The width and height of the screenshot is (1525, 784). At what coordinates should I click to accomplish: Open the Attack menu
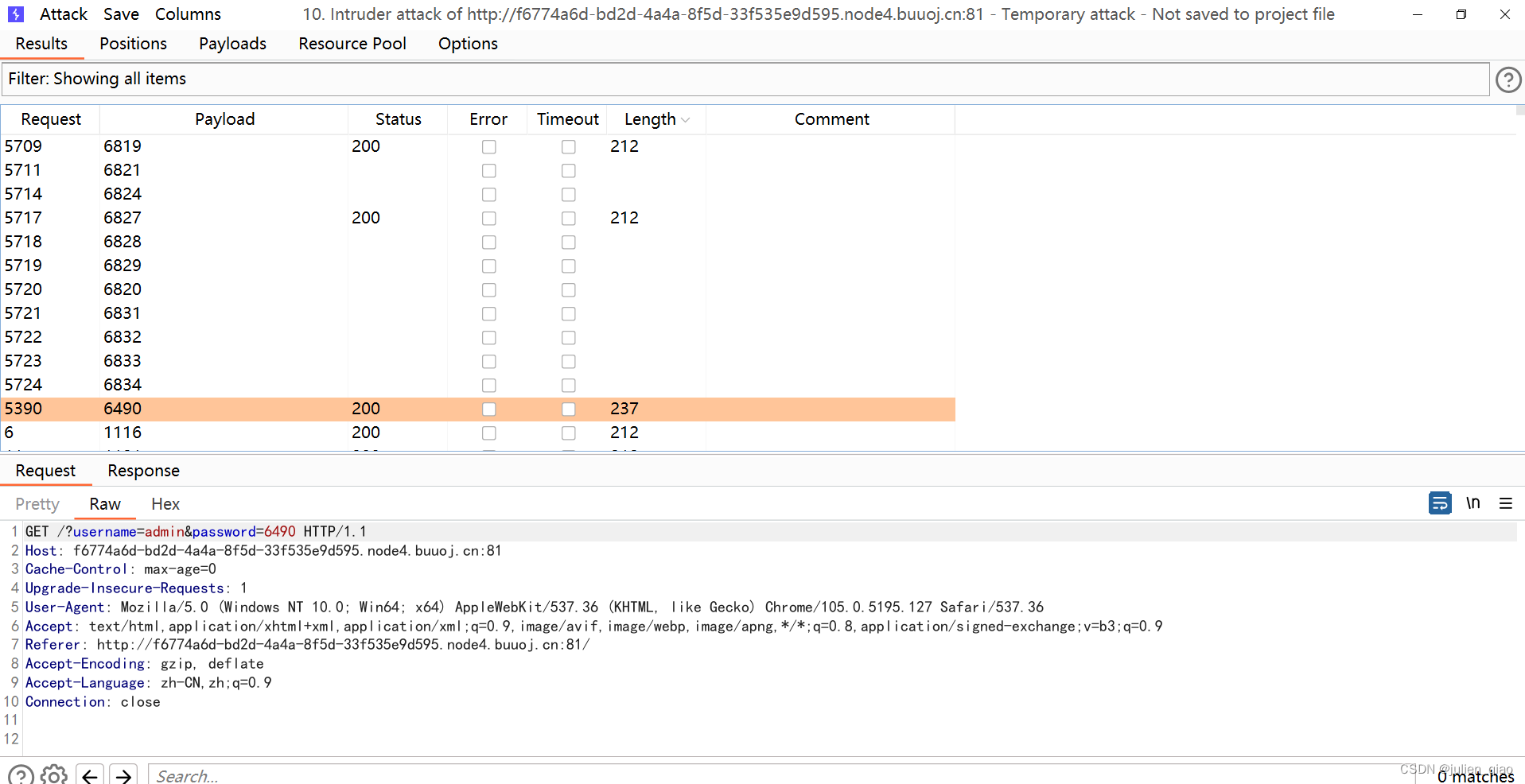(x=63, y=14)
